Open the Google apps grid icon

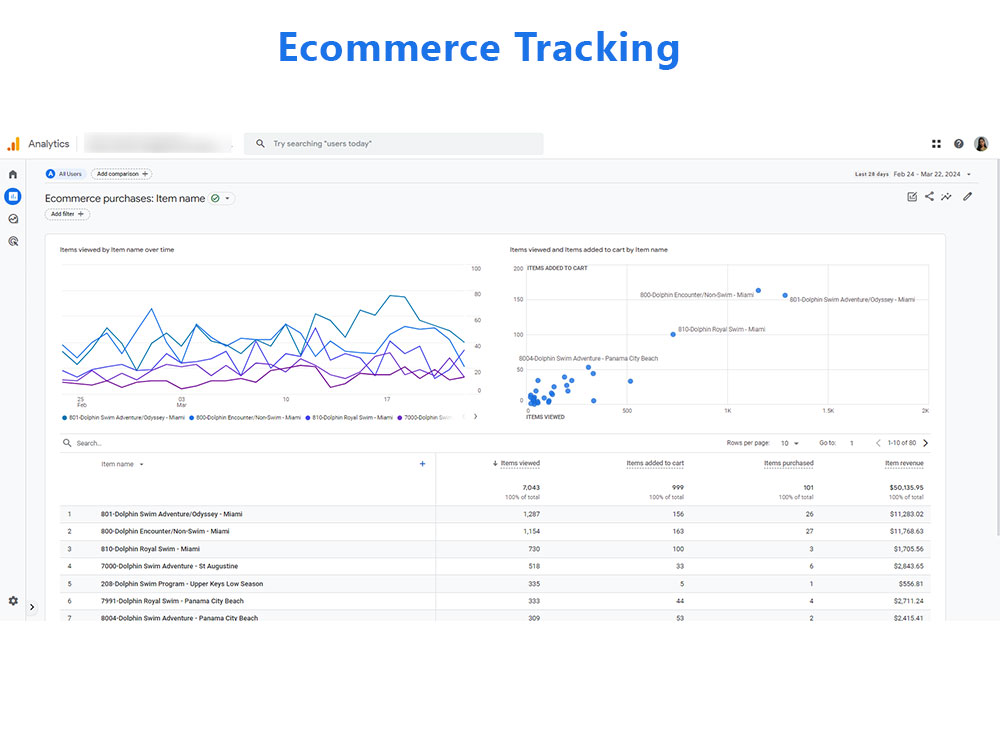[936, 144]
